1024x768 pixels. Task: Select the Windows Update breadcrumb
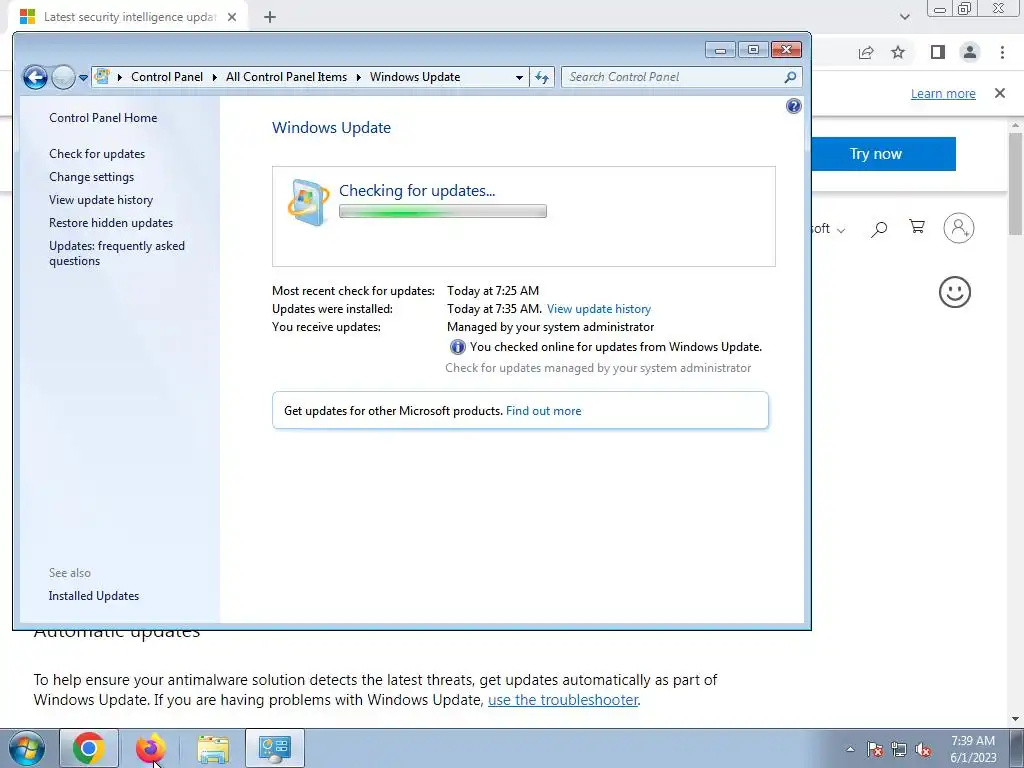pyautogui.click(x=415, y=77)
